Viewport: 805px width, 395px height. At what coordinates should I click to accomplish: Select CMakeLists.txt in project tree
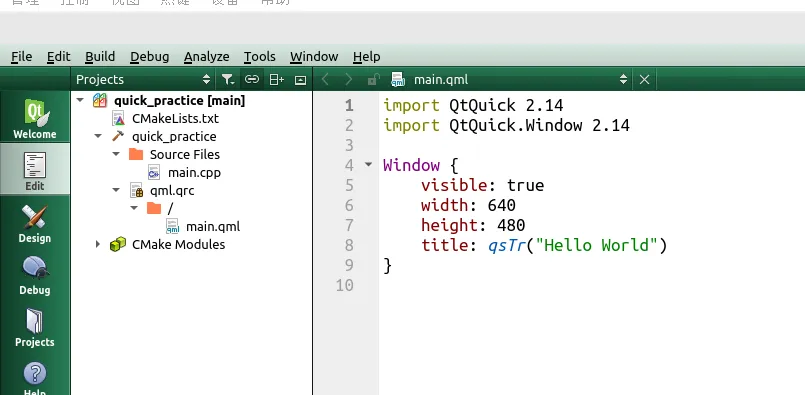[x=175, y=119]
